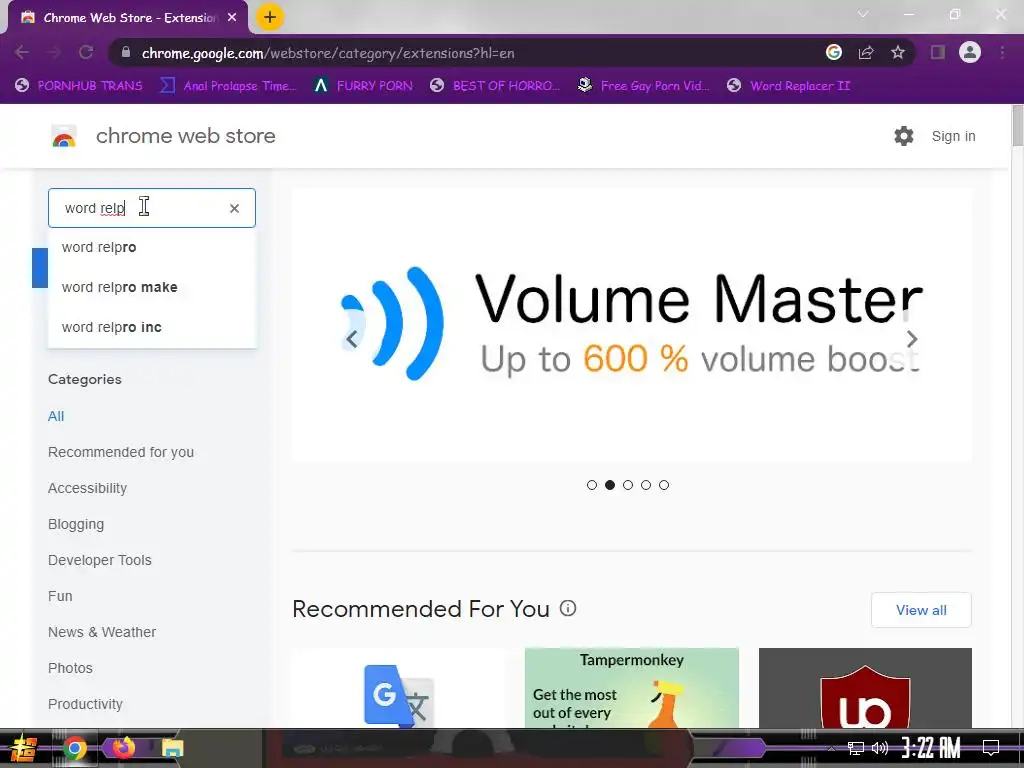This screenshot has width=1024, height=768.
Task: Go back with the browser back arrow
Action: pyautogui.click(x=22, y=52)
